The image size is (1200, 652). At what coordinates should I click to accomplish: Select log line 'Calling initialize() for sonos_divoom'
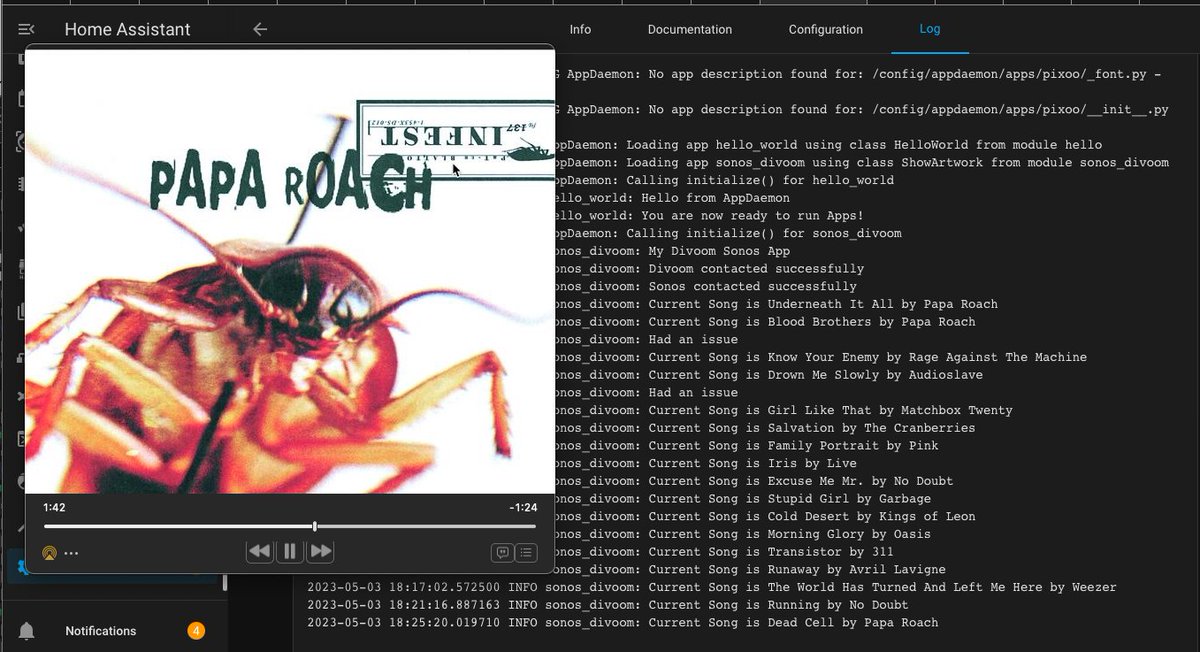[x=728, y=233]
